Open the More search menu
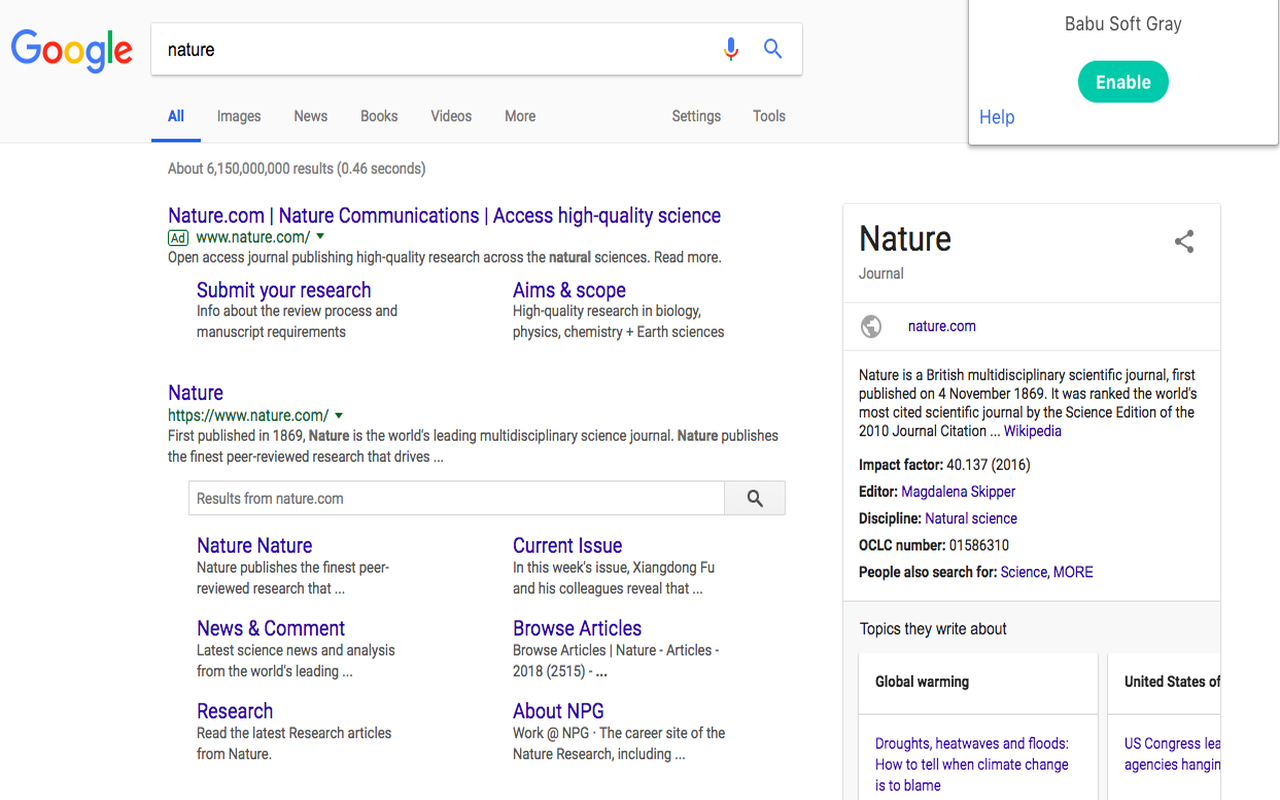The image size is (1280, 800). (x=520, y=116)
